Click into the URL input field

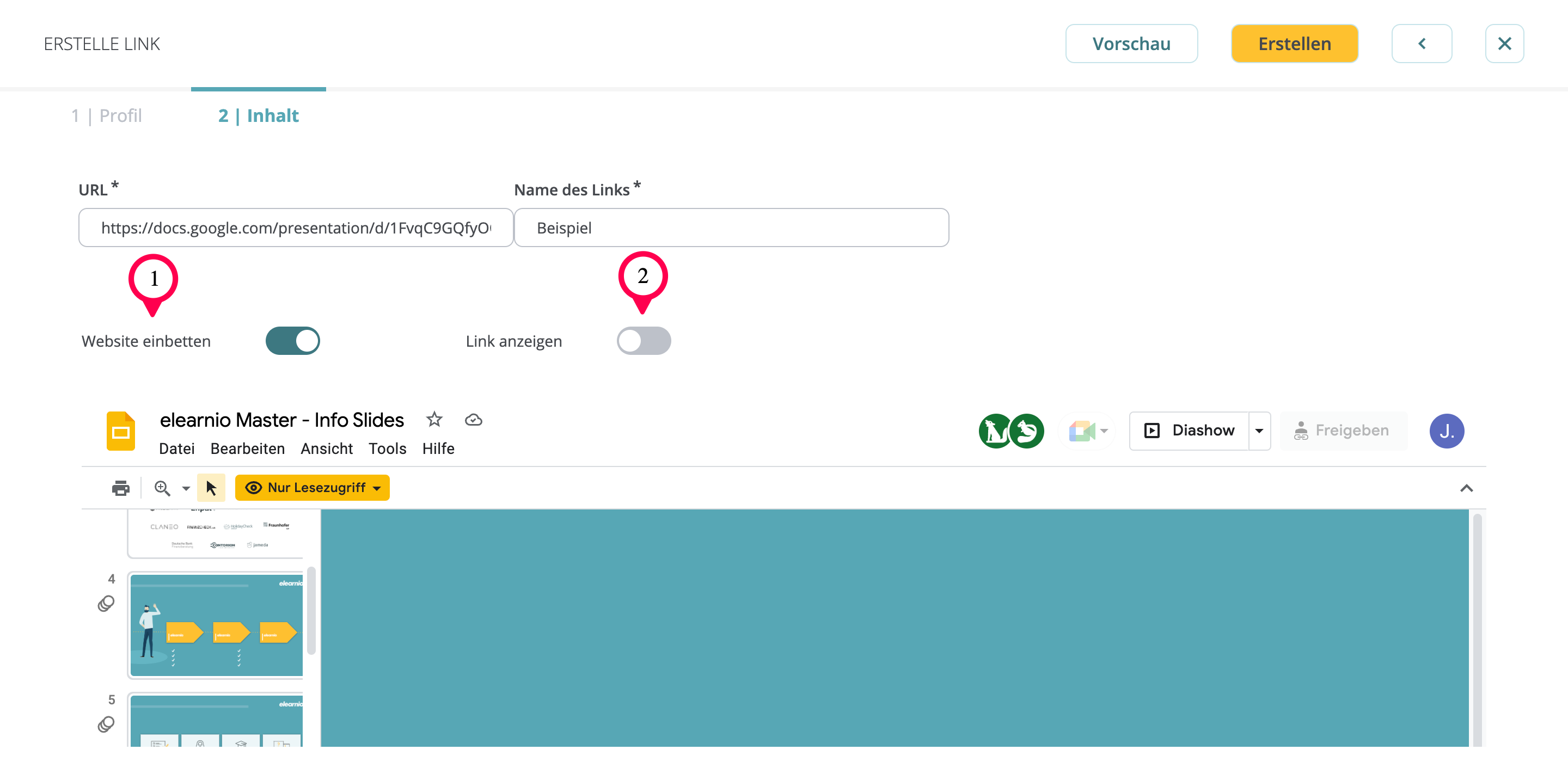296,228
